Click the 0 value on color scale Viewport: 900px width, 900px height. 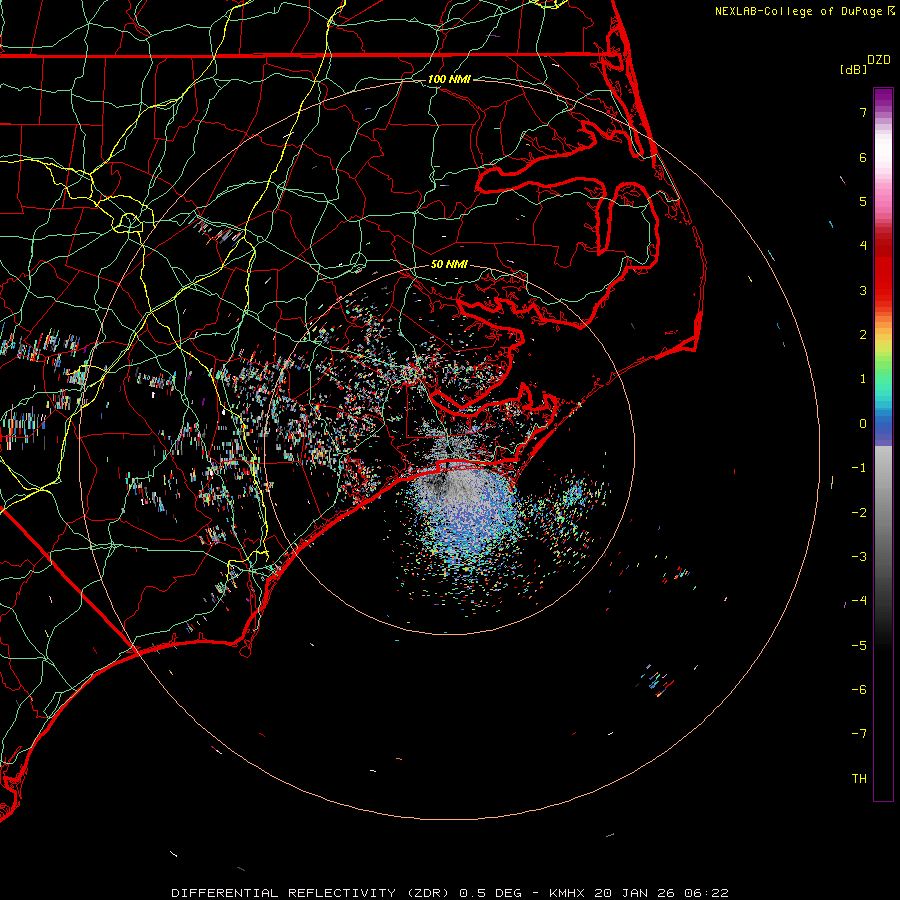(x=863, y=424)
